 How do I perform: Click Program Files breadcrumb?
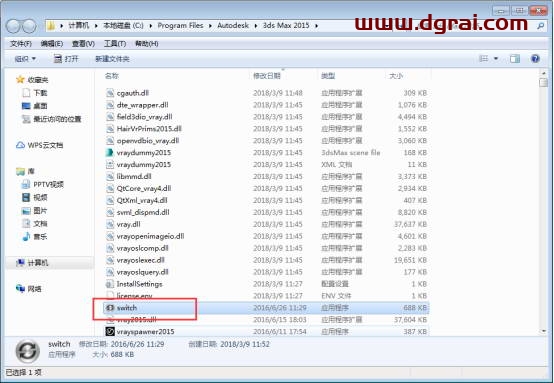pyautogui.click(x=180, y=25)
